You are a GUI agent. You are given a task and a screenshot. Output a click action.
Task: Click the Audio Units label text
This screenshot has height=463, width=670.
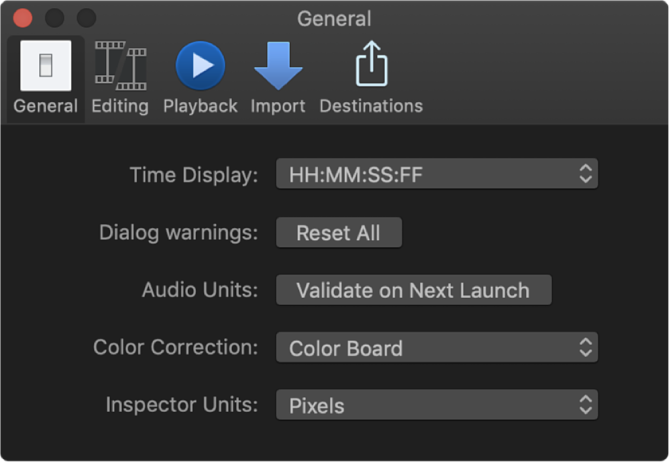click(x=200, y=290)
